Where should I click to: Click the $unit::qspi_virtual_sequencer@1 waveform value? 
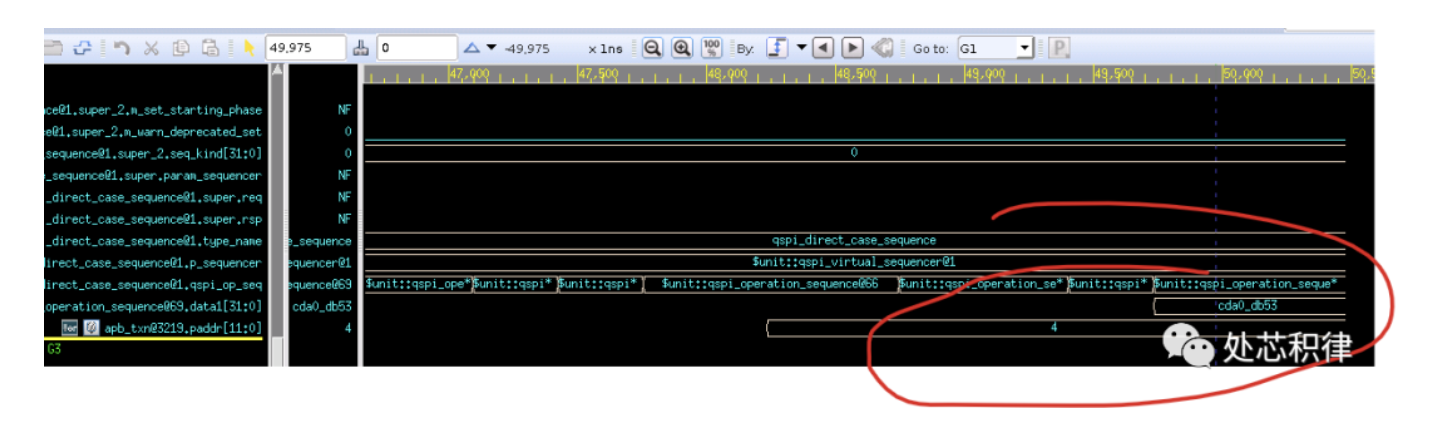tap(854, 262)
